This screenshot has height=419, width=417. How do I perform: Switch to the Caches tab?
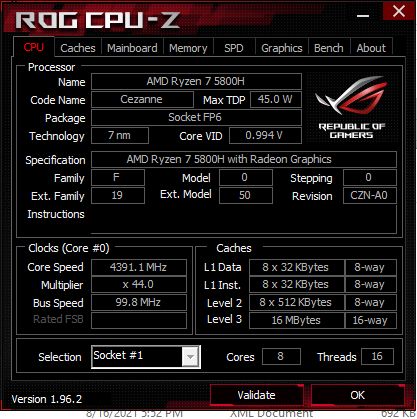78,48
